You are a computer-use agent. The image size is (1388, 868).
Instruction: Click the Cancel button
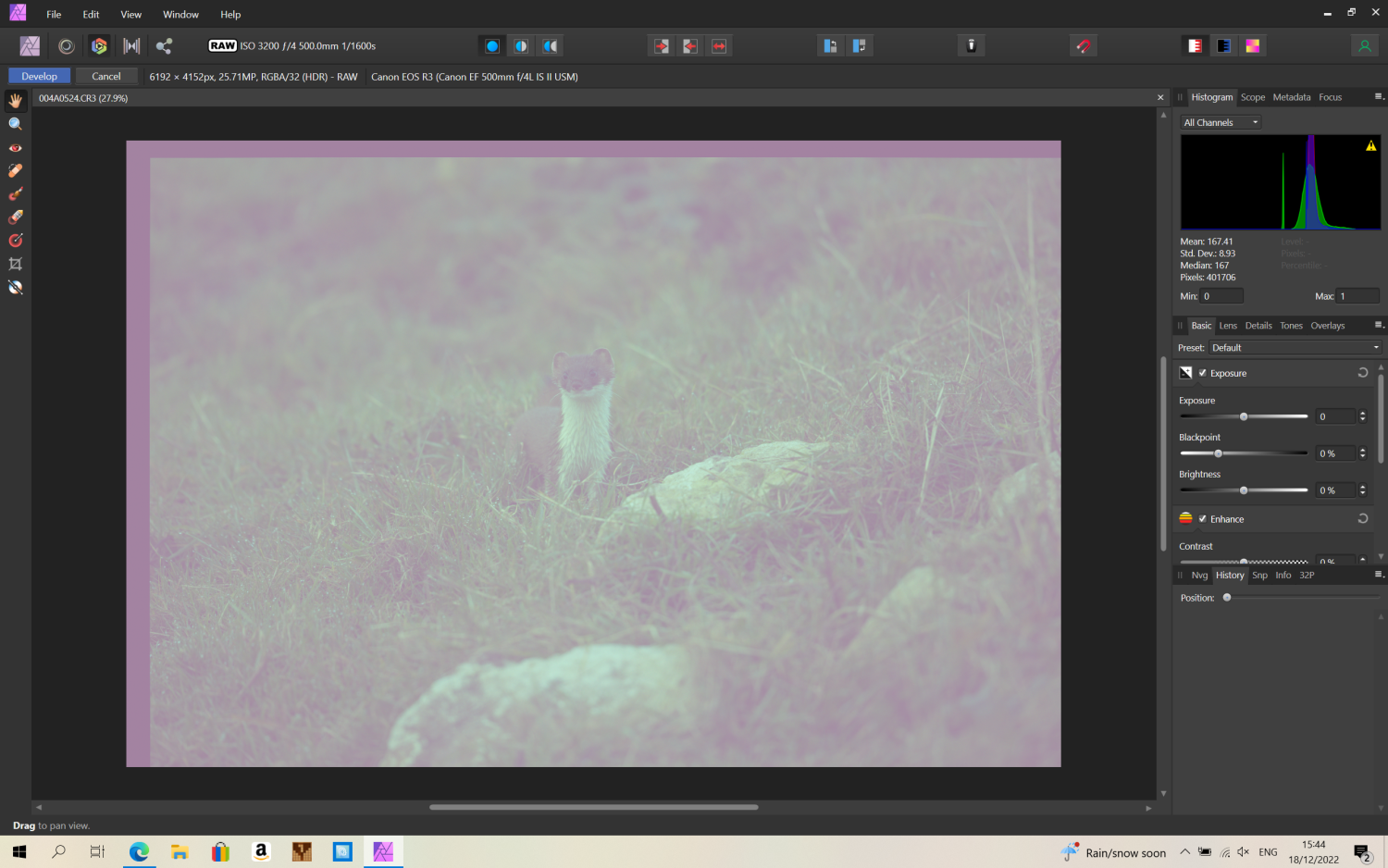pos(105,76)
